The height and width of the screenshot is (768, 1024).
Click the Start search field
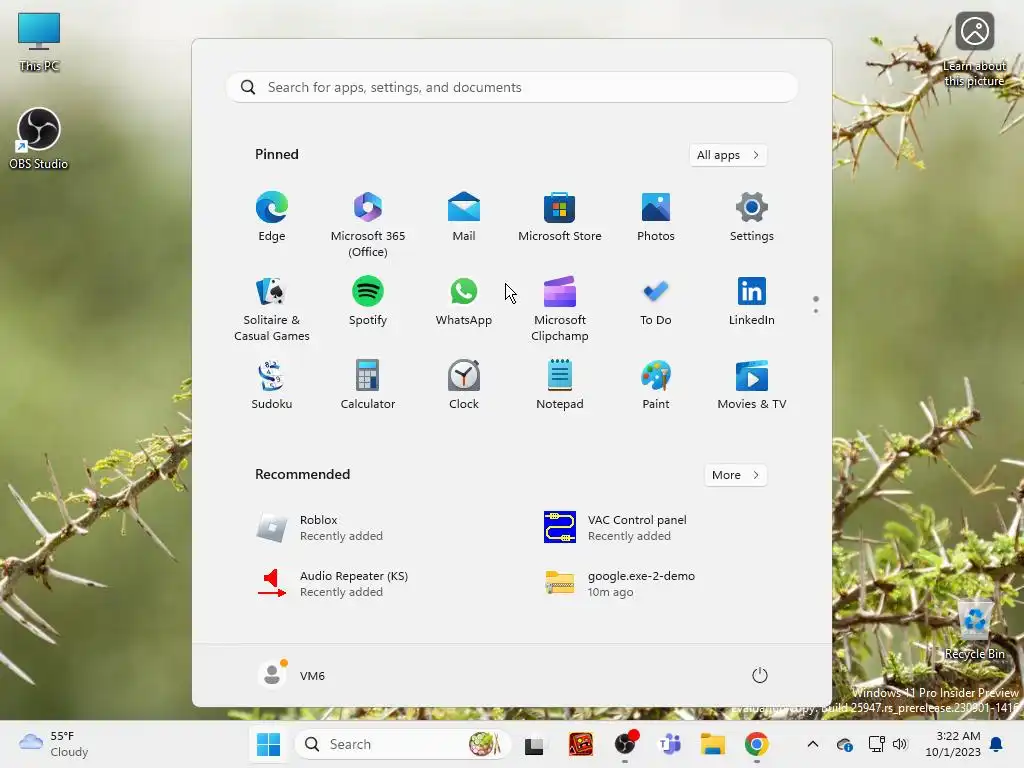click(512, 88)
